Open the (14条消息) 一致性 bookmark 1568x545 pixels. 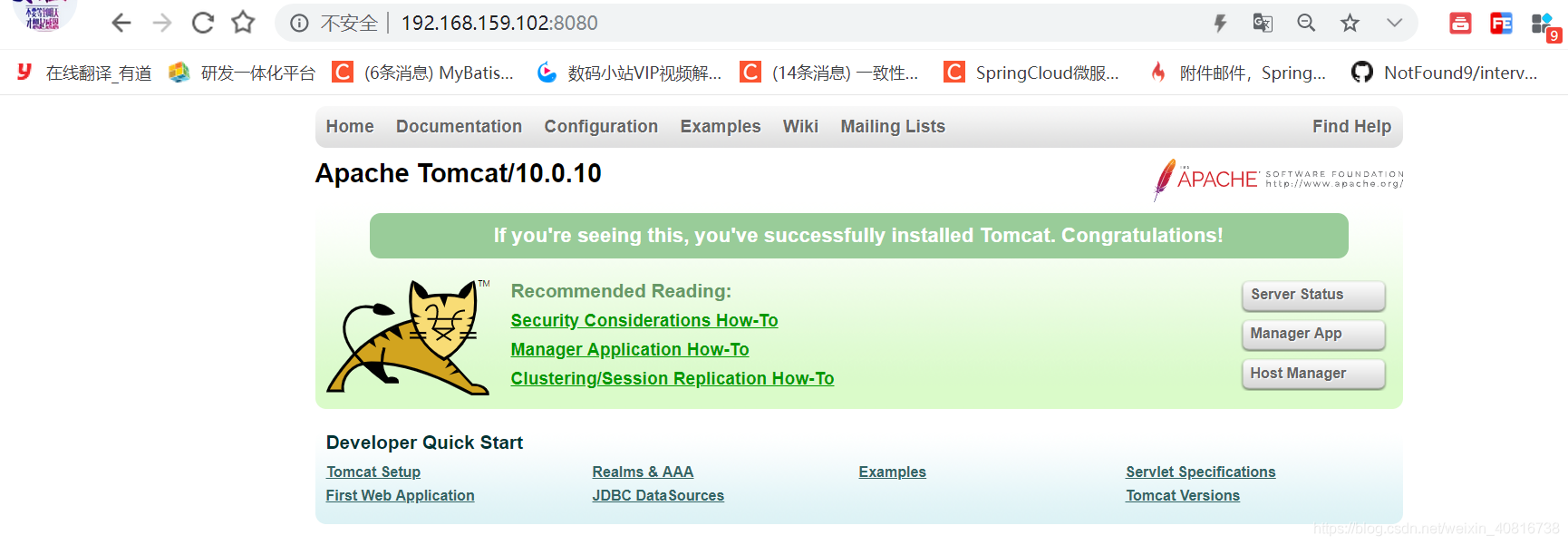tap(829, 73)
